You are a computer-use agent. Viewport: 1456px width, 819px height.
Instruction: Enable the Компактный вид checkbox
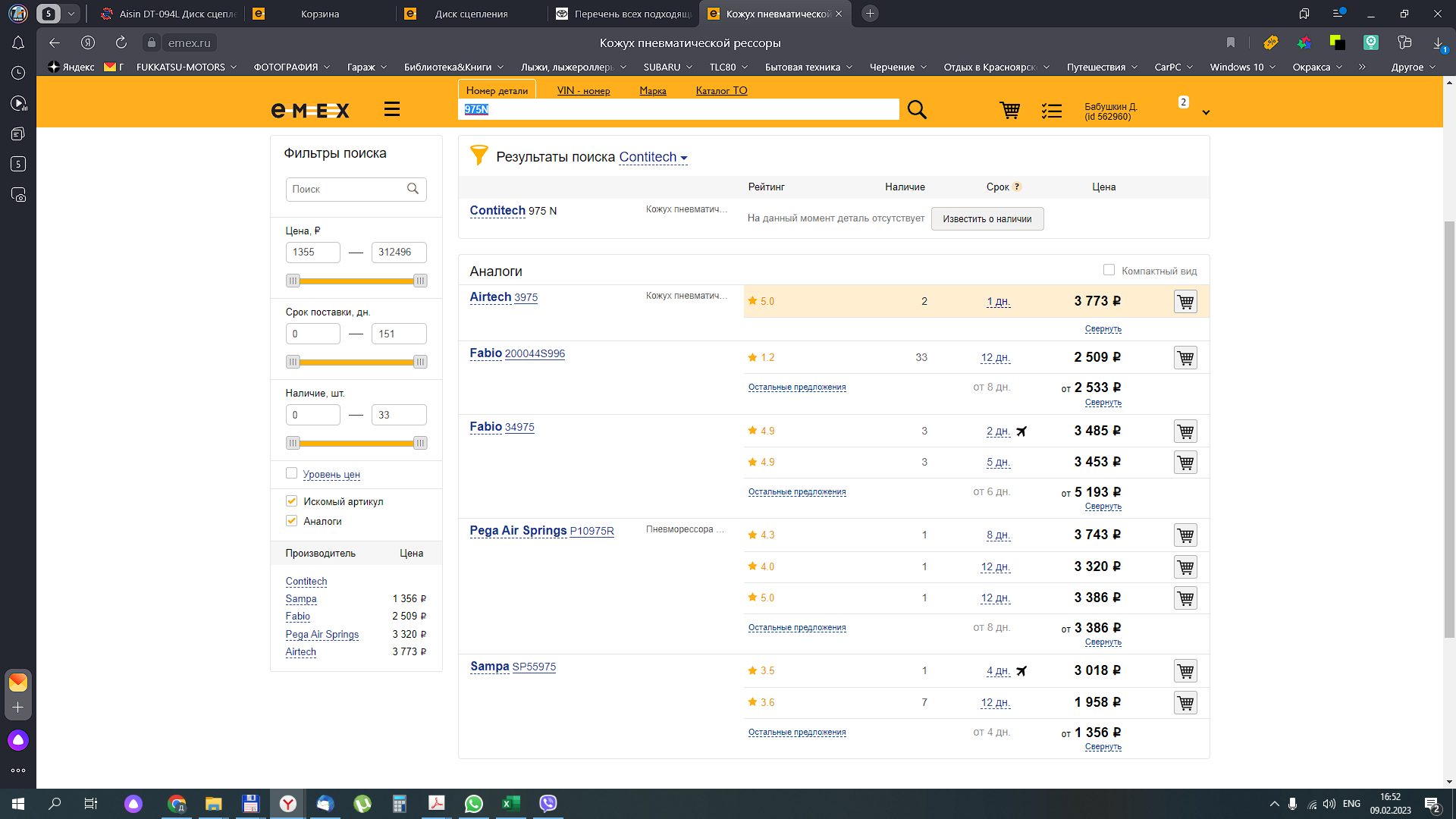tap(1109, 270)
